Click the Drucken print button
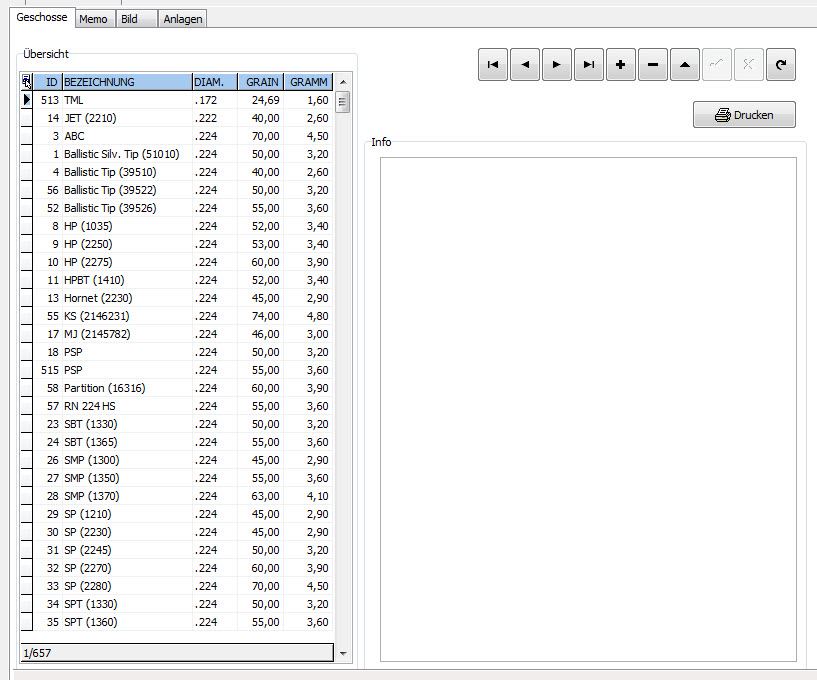 (x=744, y=115)
